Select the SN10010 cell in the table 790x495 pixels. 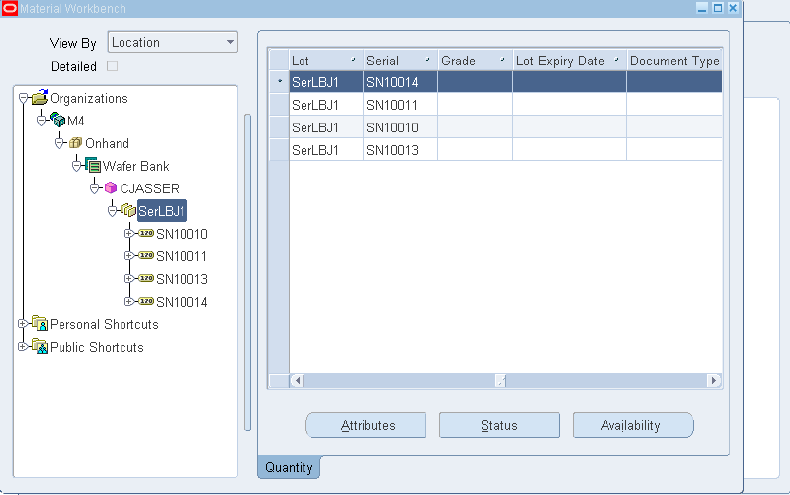(x=400, y=128)
